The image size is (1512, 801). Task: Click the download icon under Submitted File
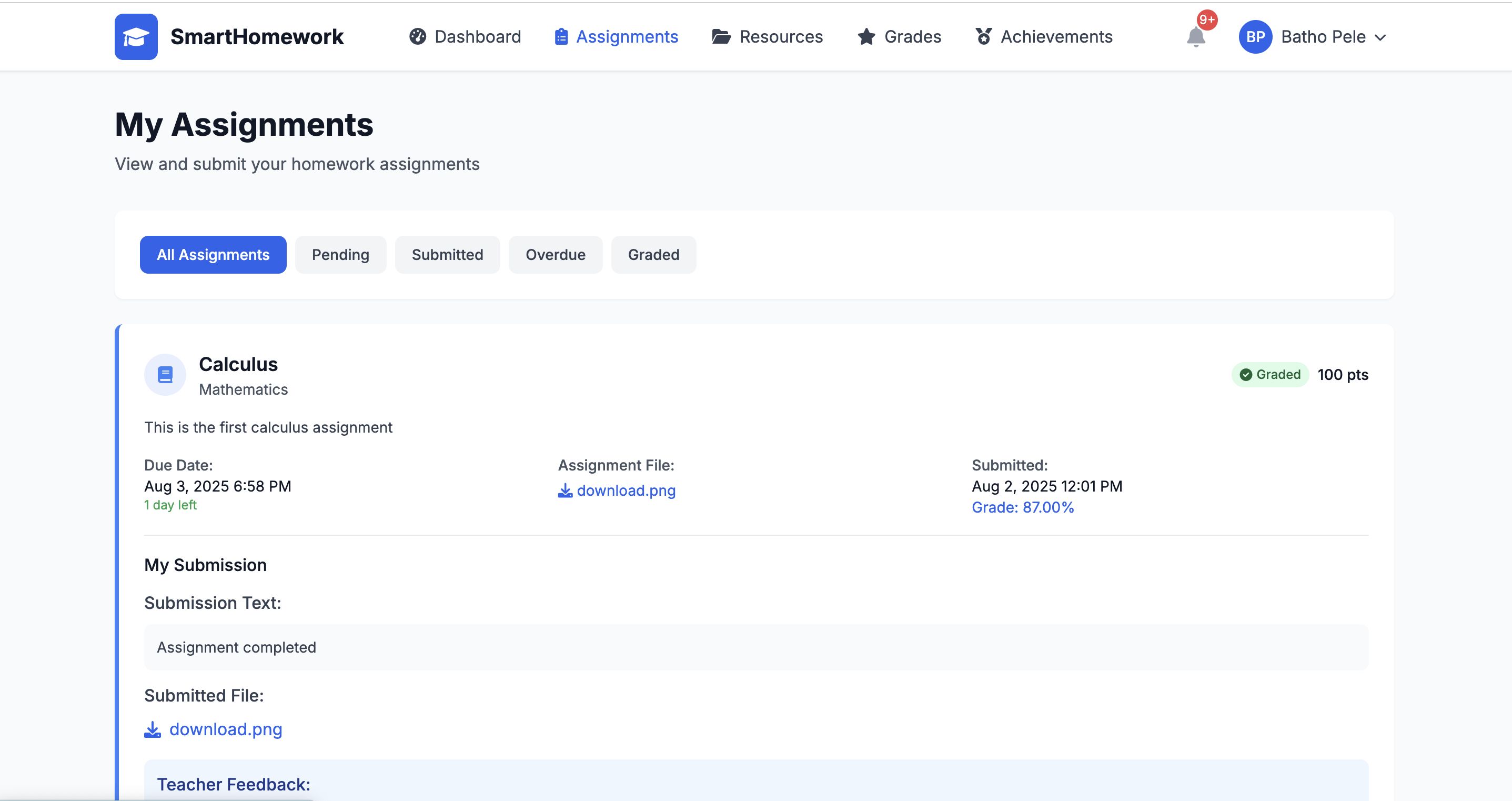(152, 729)
